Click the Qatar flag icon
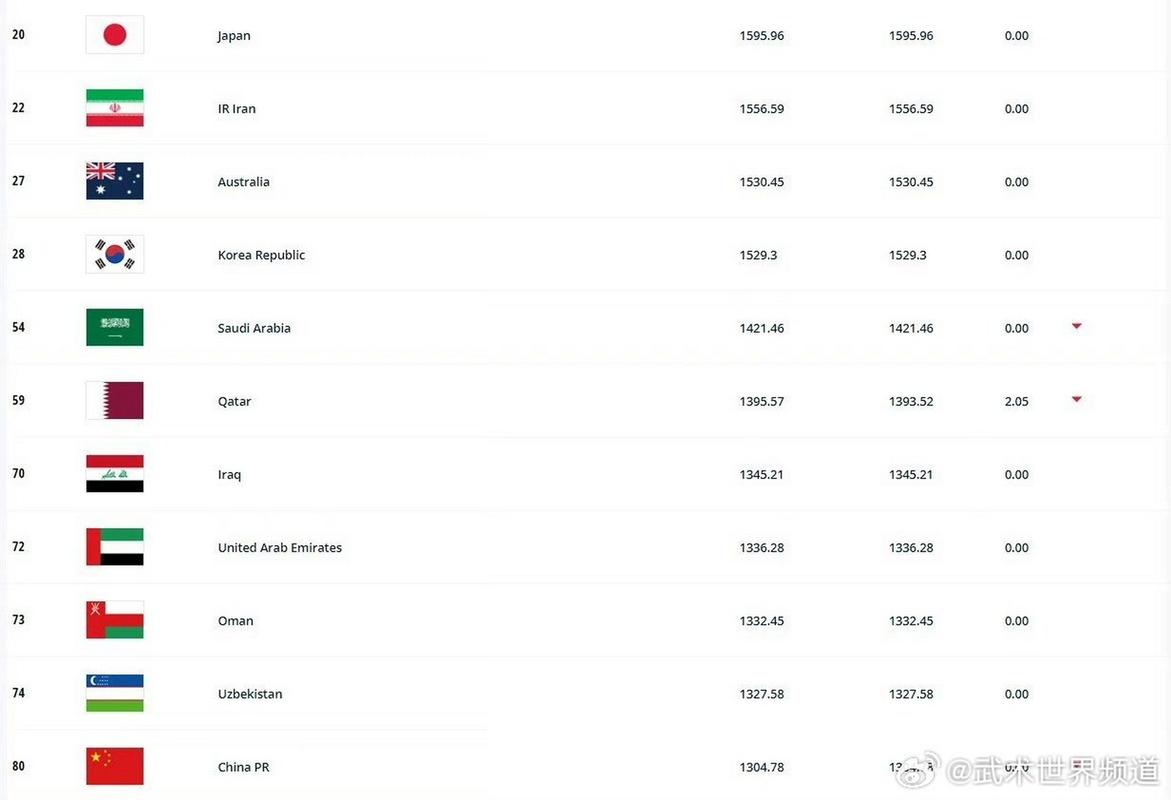The width and height of the screenshot is (1171, 800). [x=115, y=400]
